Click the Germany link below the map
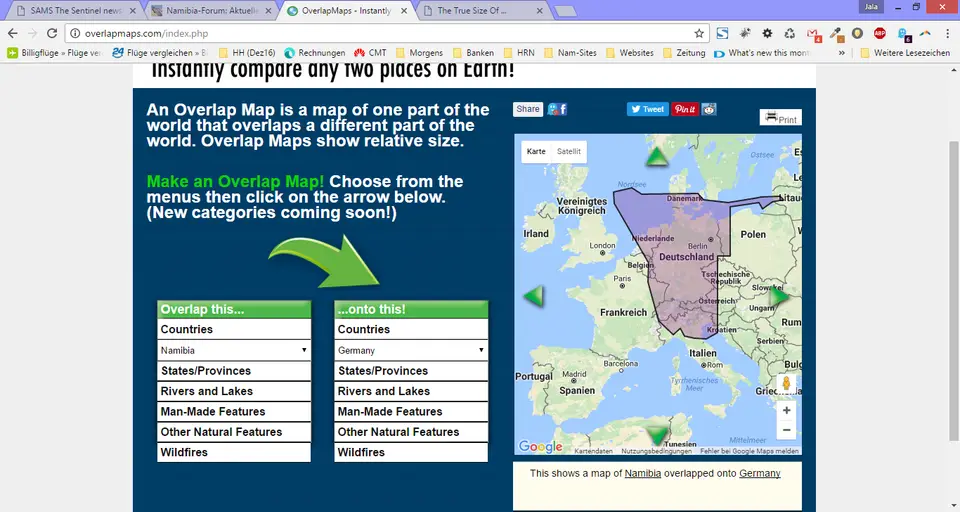This screenshot has width=960, height=512. tap(759, 473)
